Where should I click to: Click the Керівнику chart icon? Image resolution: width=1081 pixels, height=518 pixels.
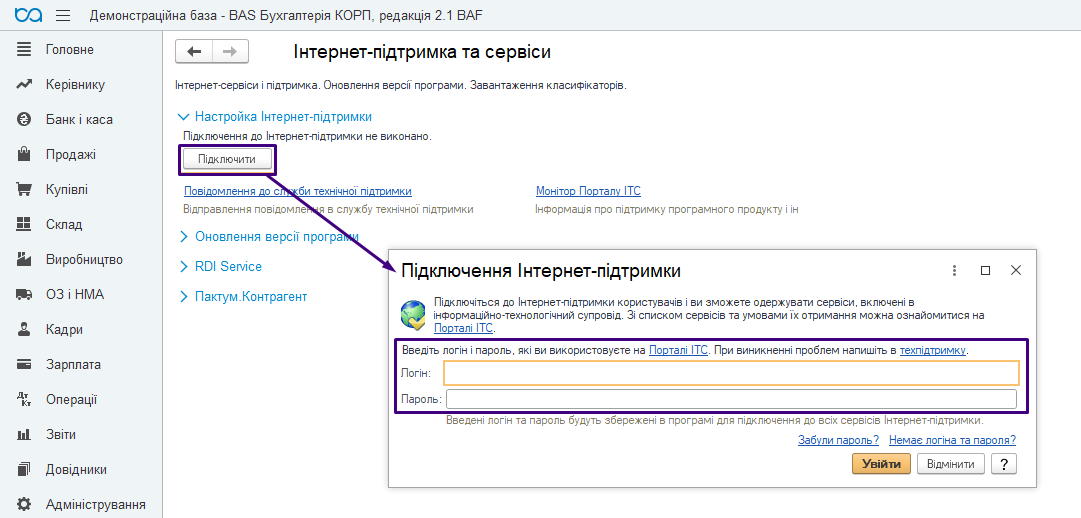point(24,85)
